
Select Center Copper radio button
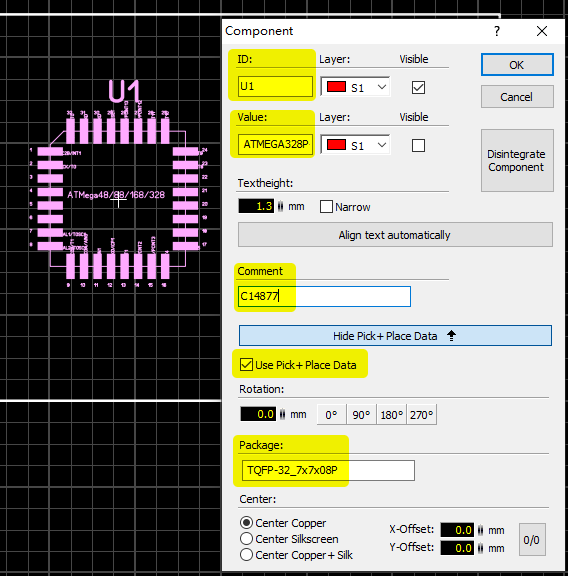point(246,523)
